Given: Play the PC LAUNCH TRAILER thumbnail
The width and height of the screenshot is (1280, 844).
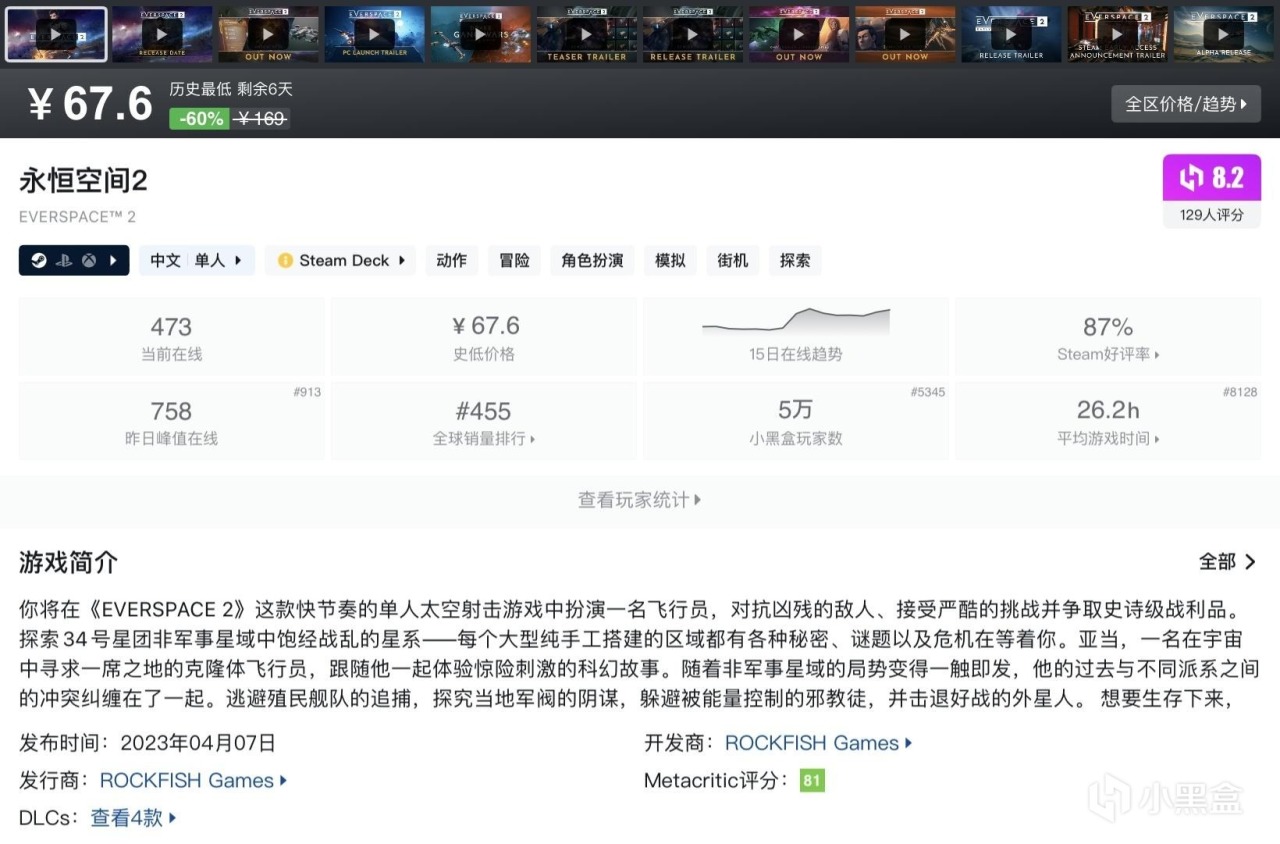Looking at the screenshot, I should 374,34.
